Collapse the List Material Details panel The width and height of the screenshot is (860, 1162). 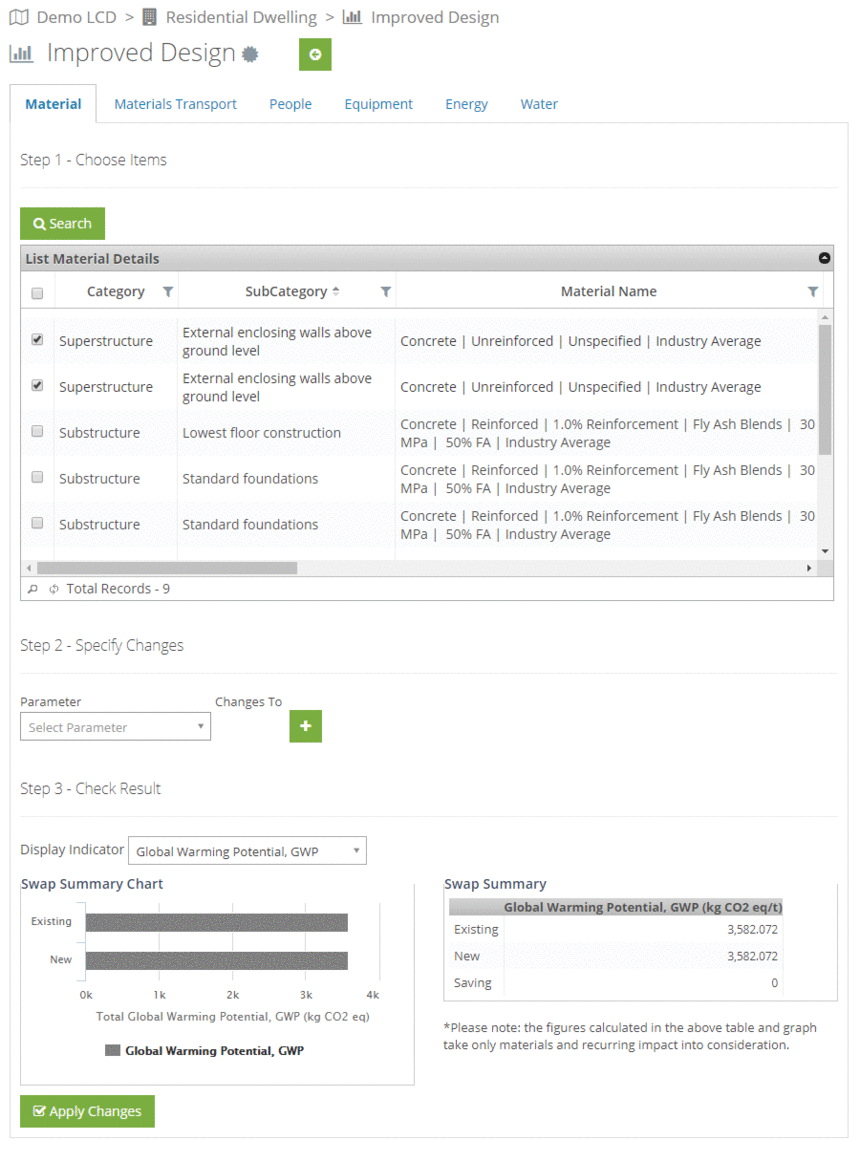pos(824,258)
